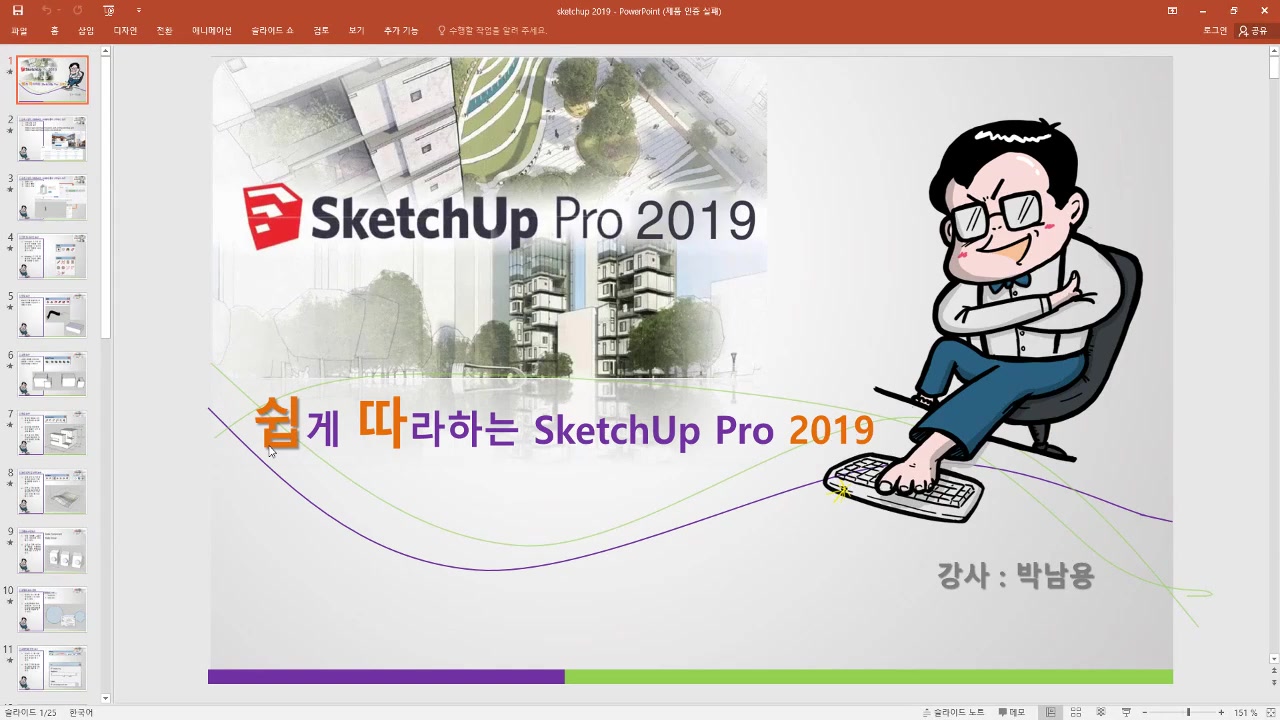This screenshot has width=1280, height=720.
Task: Switch to Slide Sorter view
Action: (1076, 713)
